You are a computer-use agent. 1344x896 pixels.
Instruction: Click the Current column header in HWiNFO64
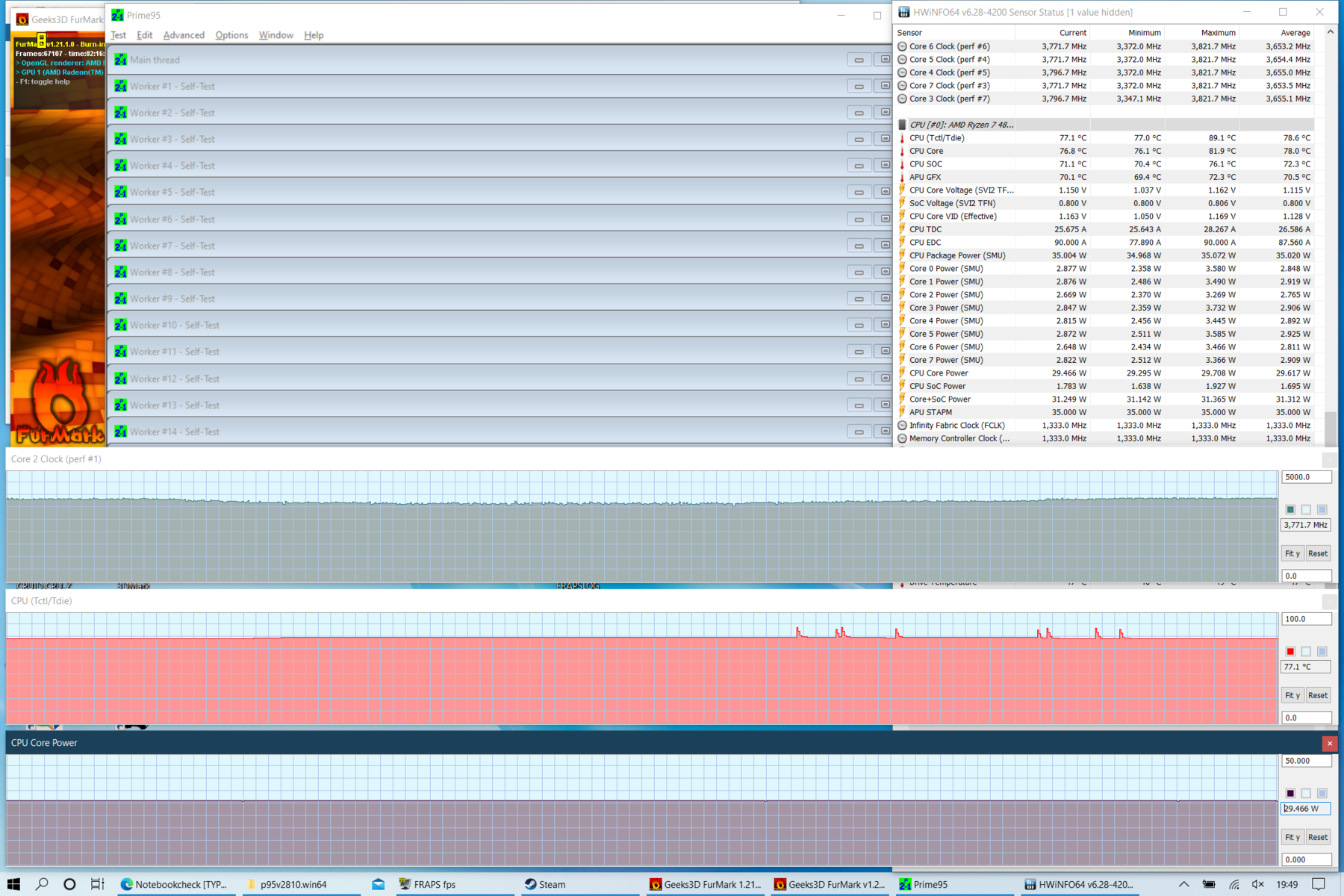(x=1052, y=33)
